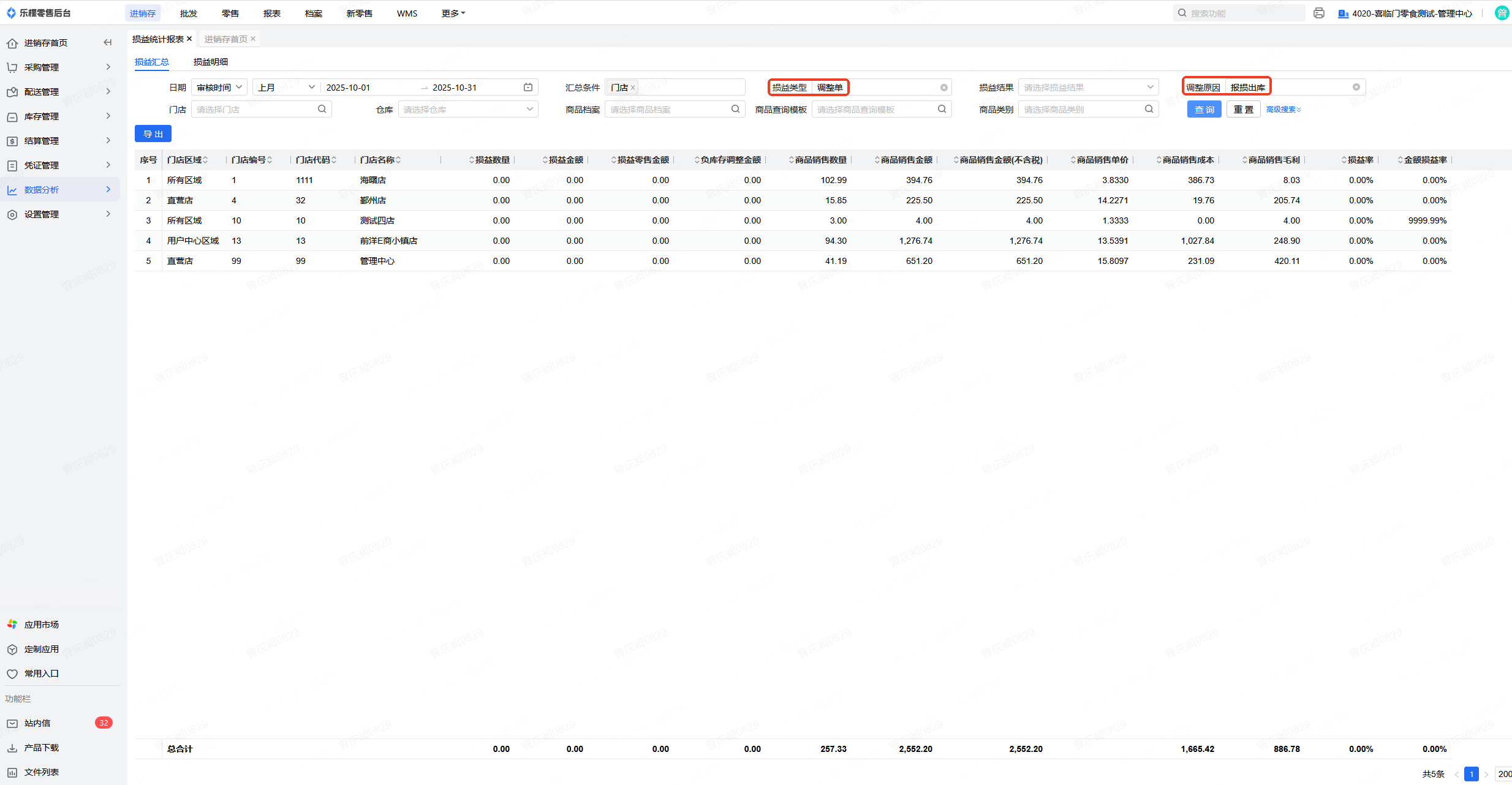Open the 更多 top menu
Screen dimensions: 1512x785
click(x=453, y=13)
